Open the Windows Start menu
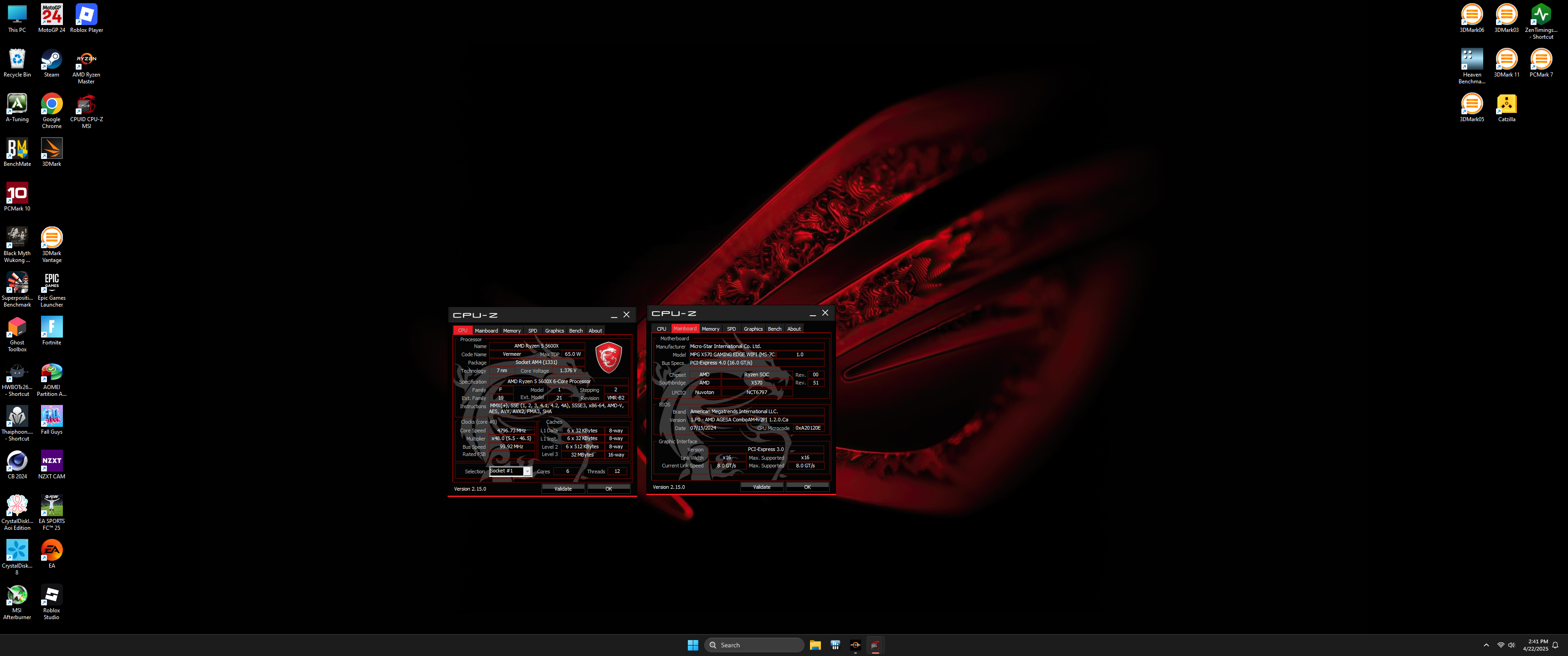 click(x=693, y=645)
